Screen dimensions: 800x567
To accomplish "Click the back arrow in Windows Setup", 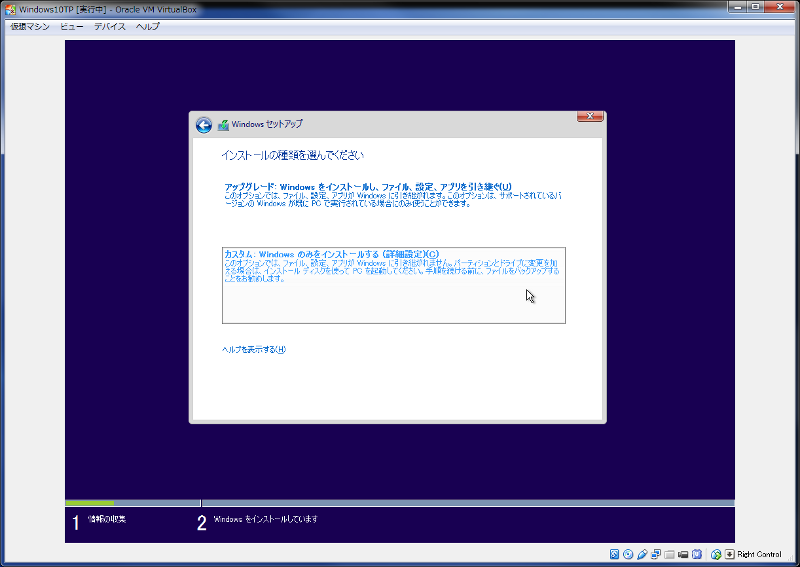I will (x=204, y=125).
